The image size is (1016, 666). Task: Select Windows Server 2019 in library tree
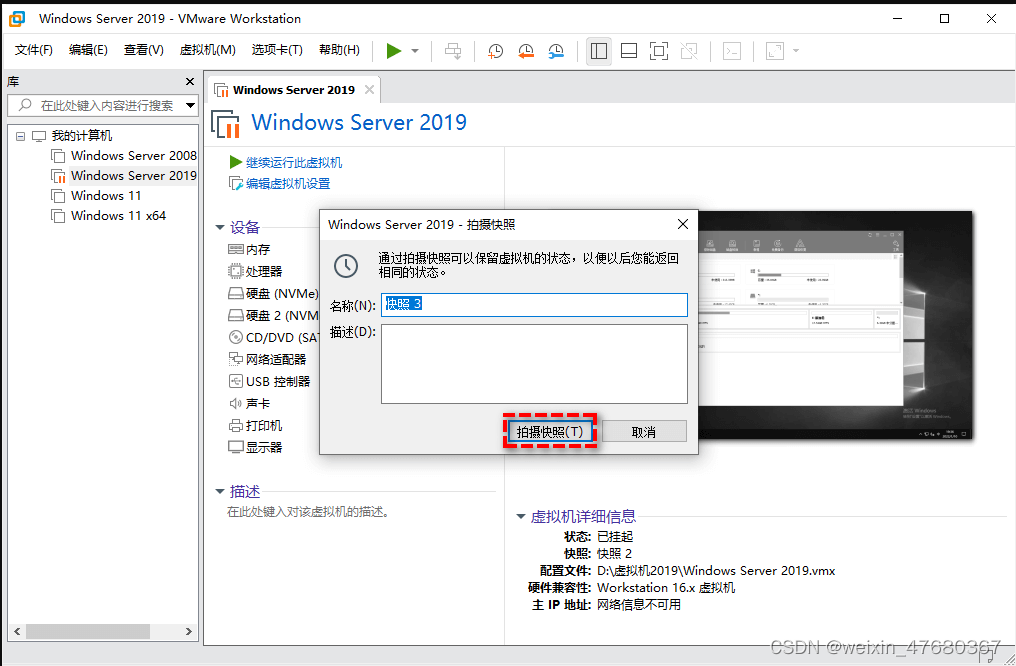pos(133,176)
